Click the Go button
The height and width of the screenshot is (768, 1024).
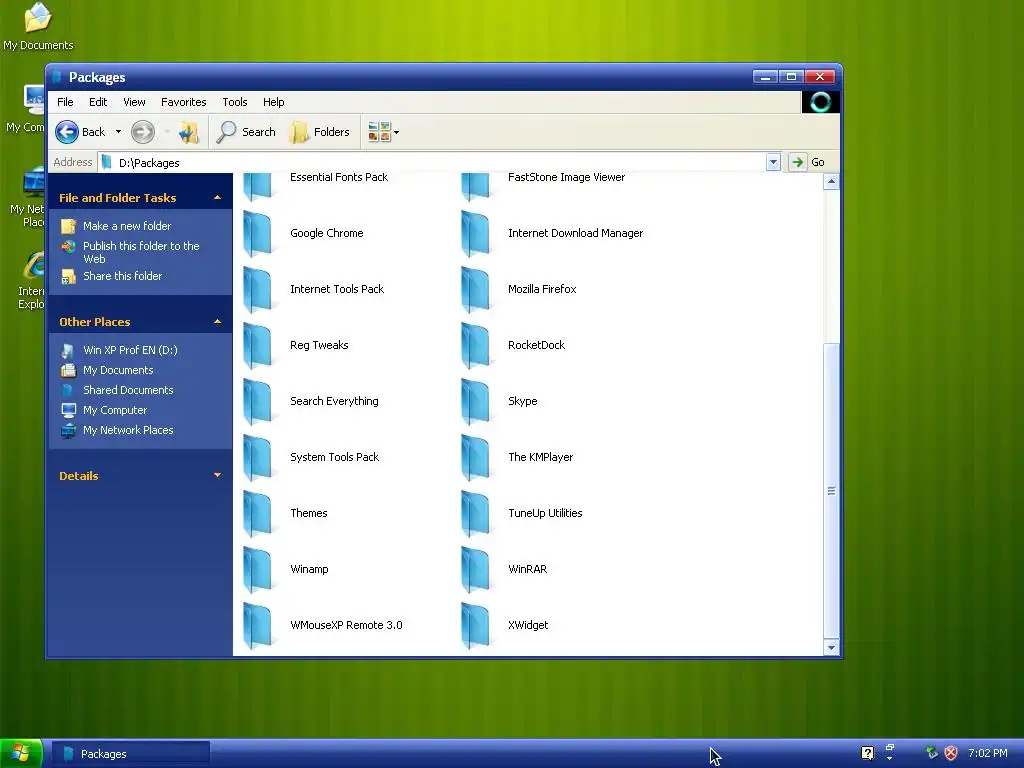pos(808,162)
